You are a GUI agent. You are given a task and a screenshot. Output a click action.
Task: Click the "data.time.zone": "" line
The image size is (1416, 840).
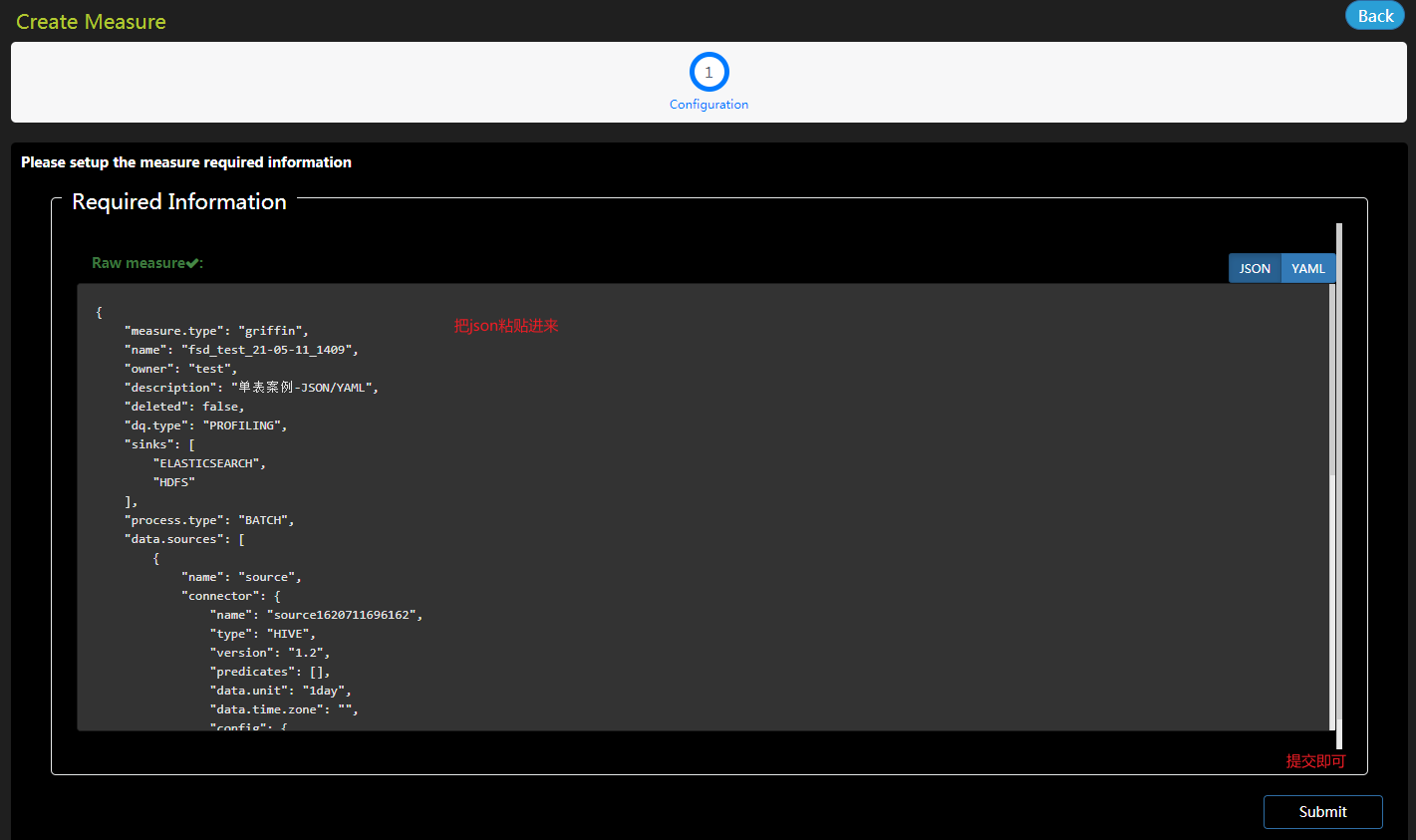point(284,709)
